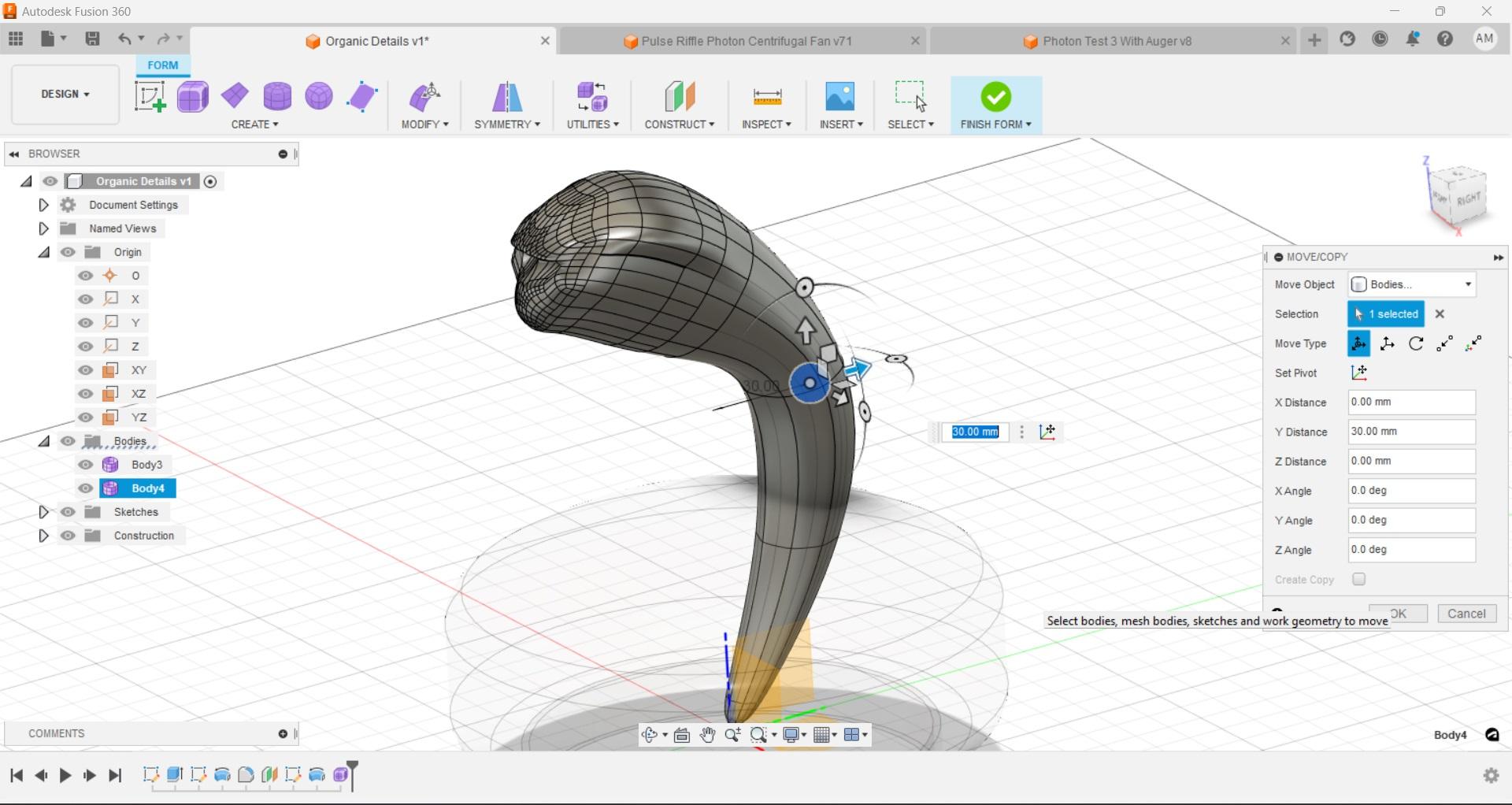
Task: Select the Create Form sketch icon
Action: click(x=150, y=97)
